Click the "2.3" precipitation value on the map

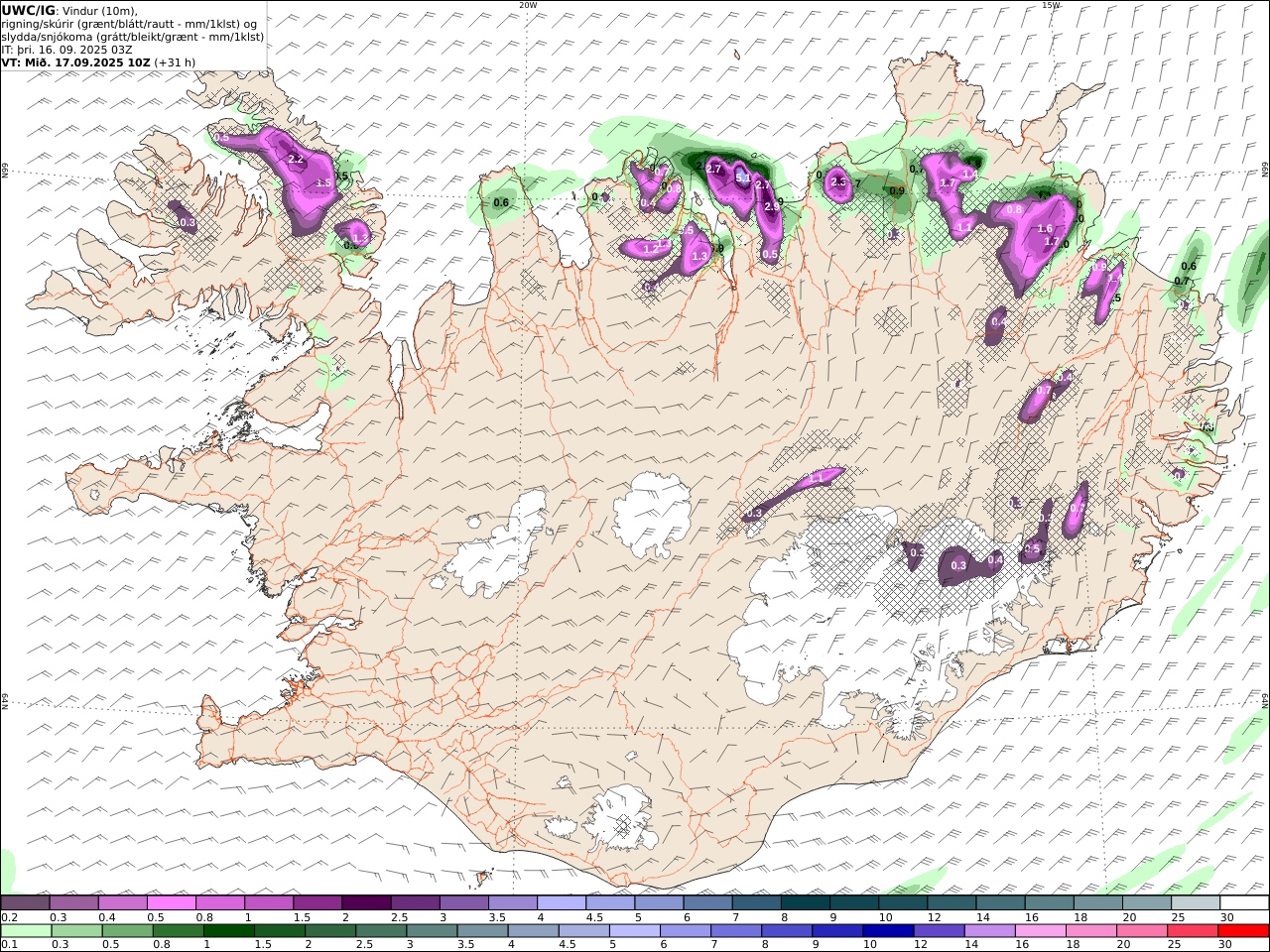coord(838,181)
